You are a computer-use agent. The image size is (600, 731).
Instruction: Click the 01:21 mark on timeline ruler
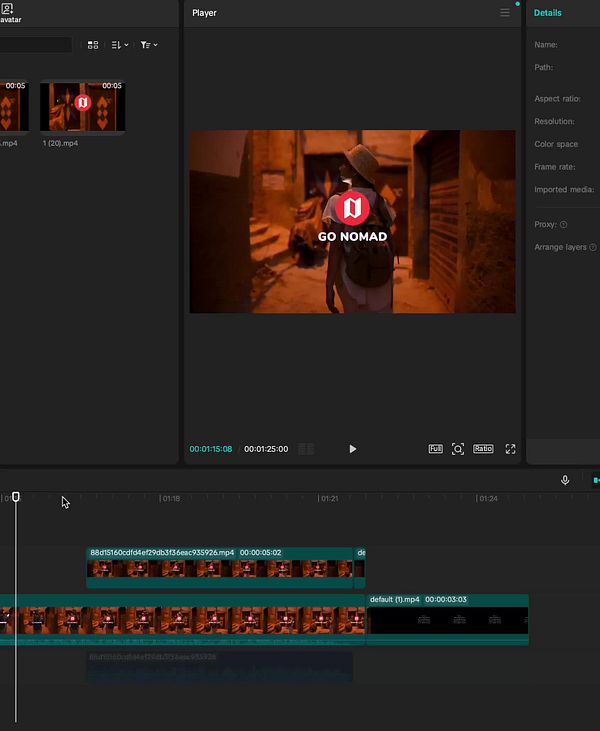click(328, 498)
